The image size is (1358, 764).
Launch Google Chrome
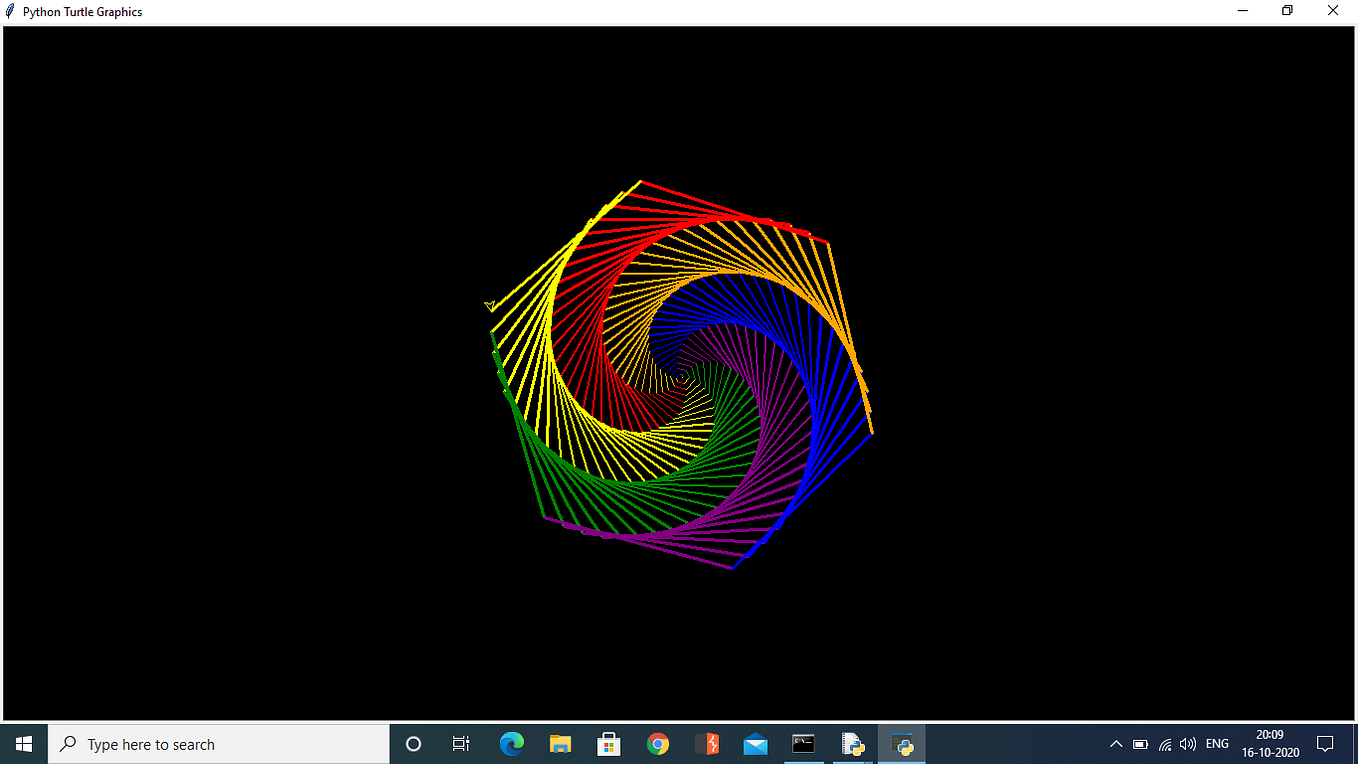tap(657, 744)
